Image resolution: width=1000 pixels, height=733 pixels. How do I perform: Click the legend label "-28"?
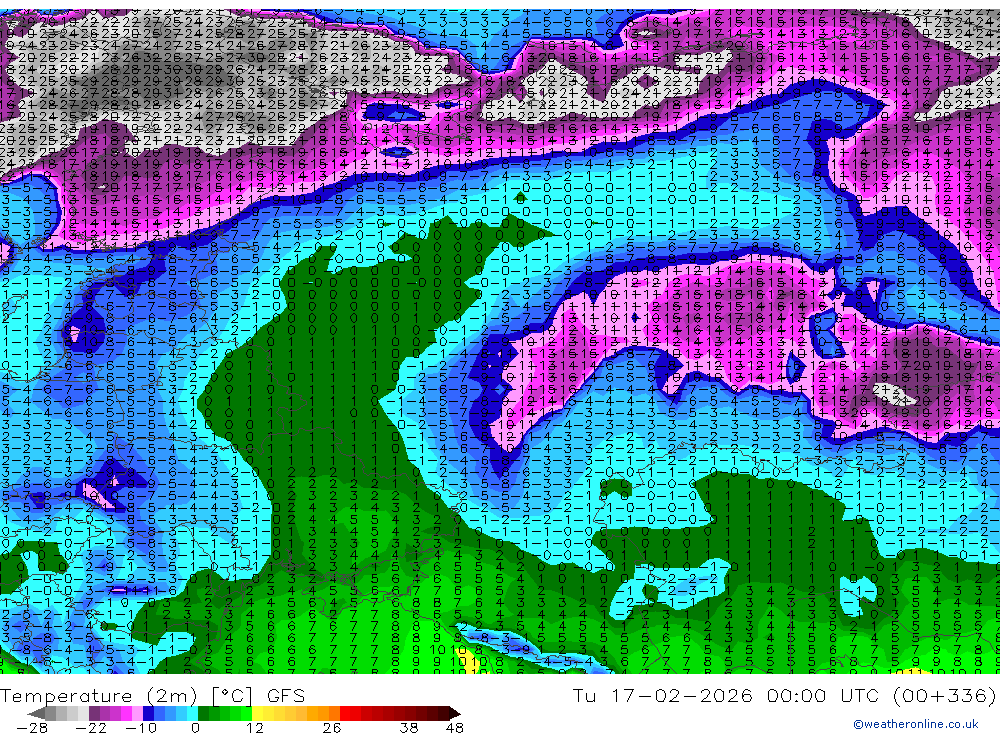point(32,728)
